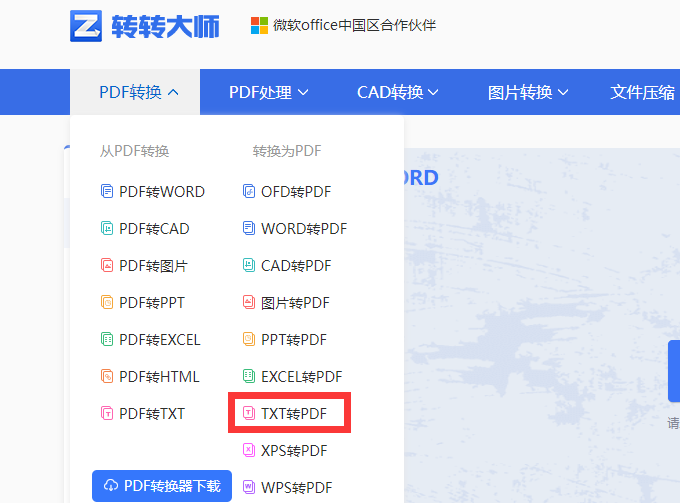680x503 pixels.
Task: Open the PDF转换 navigation tab
Action: pos(135,92)
